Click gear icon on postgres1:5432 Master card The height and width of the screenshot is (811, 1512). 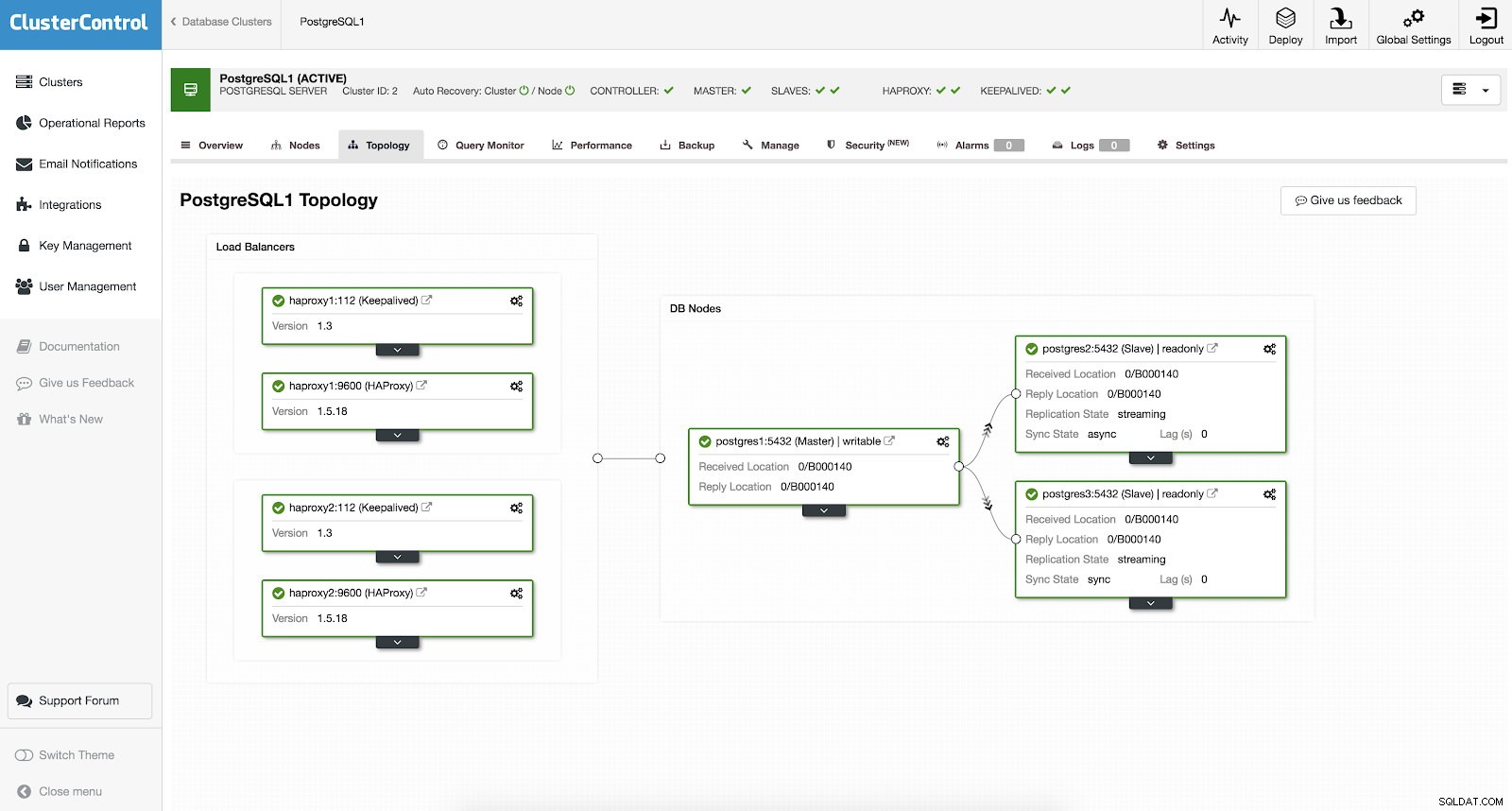point(942,441)
